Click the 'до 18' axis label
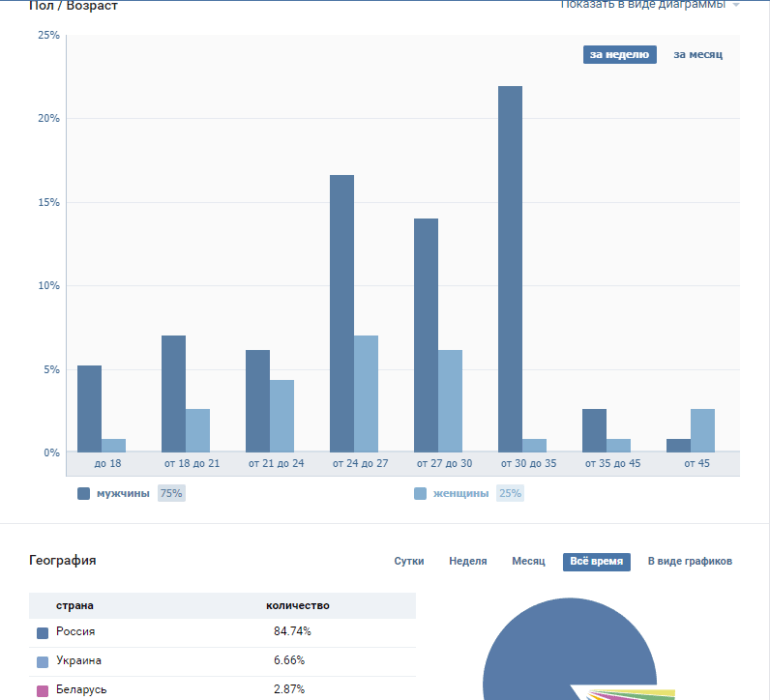Viewport: 770px width, 700px height. tap(108, 463)
